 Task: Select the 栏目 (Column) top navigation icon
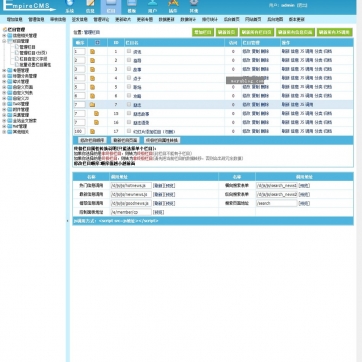coord(111,6)
